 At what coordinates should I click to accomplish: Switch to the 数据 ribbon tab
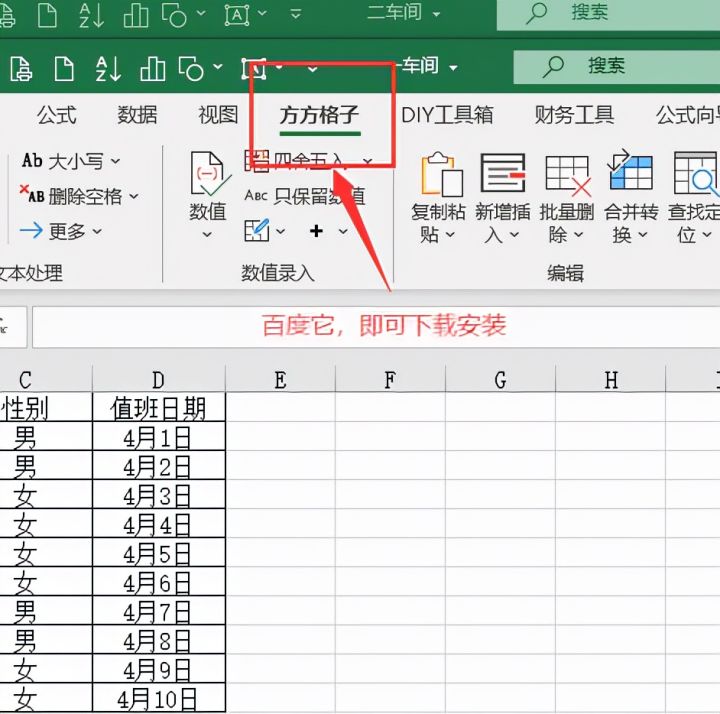(x=137, y=115)
